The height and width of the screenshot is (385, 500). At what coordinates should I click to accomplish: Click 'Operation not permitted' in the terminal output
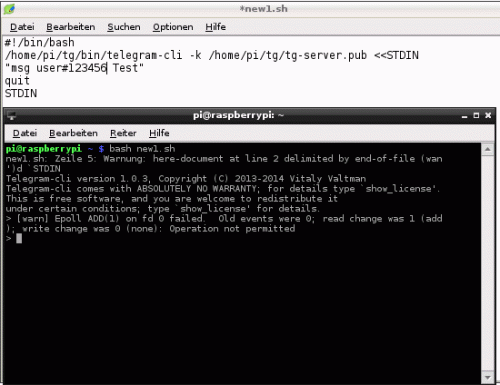[232, 229]
